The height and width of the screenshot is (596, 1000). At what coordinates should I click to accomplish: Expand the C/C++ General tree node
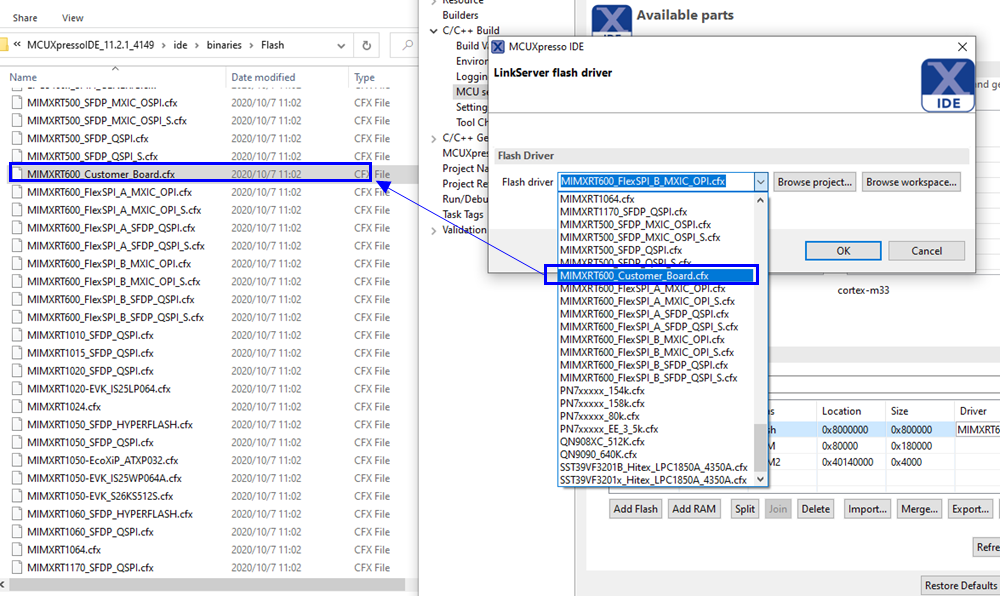point(434,138)
